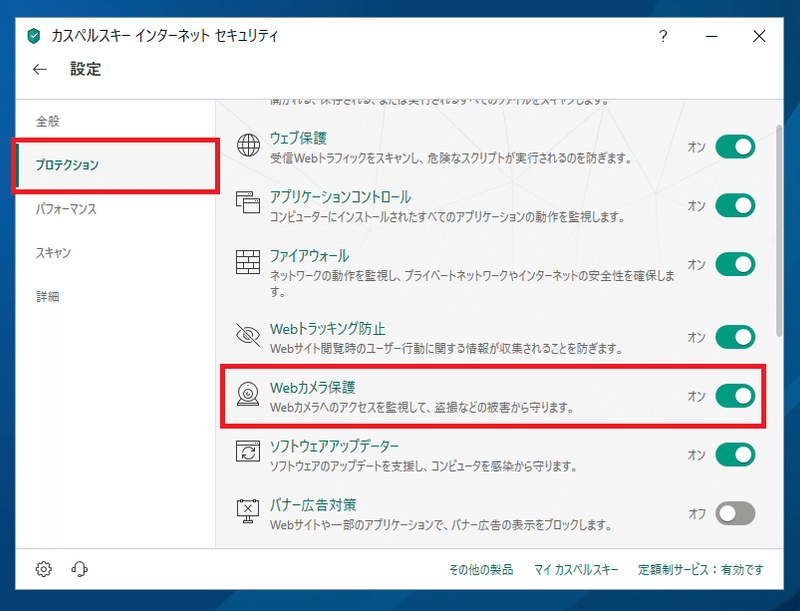
Task: Open the Webトラッキング防止 link
Action: click(328, 328)
